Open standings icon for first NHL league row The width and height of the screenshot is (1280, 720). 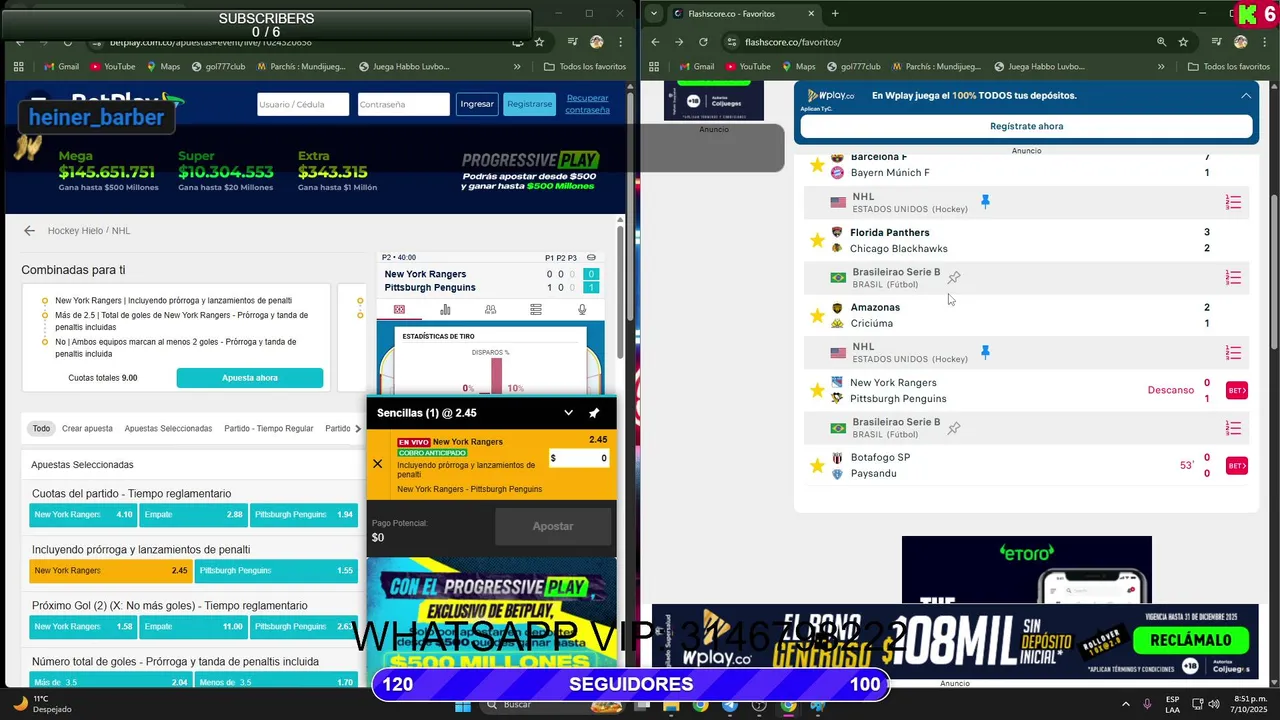(x=1233, y=203)
